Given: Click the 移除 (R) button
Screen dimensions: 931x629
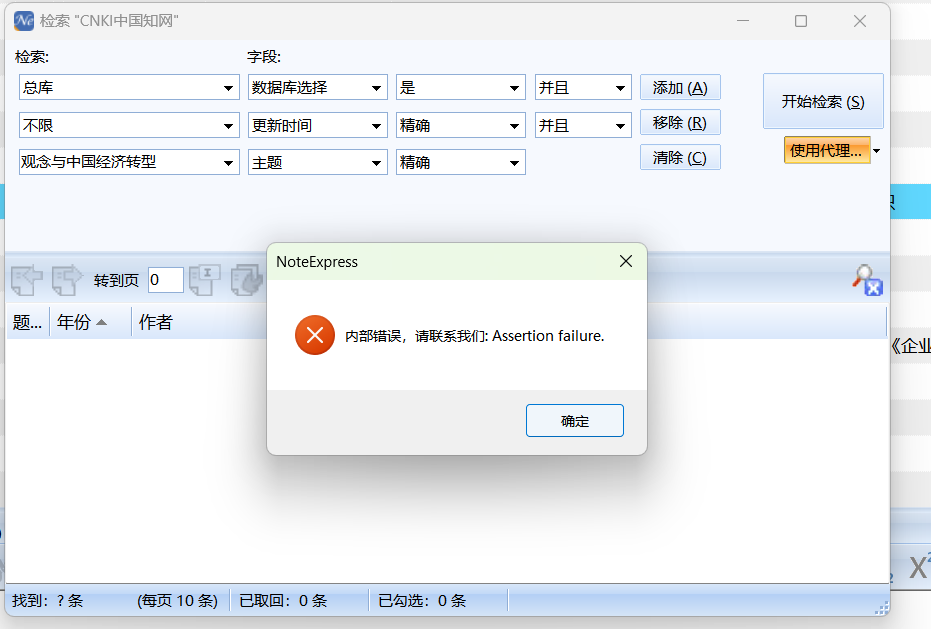Looking at the screenshot, I should pos(680,123).
